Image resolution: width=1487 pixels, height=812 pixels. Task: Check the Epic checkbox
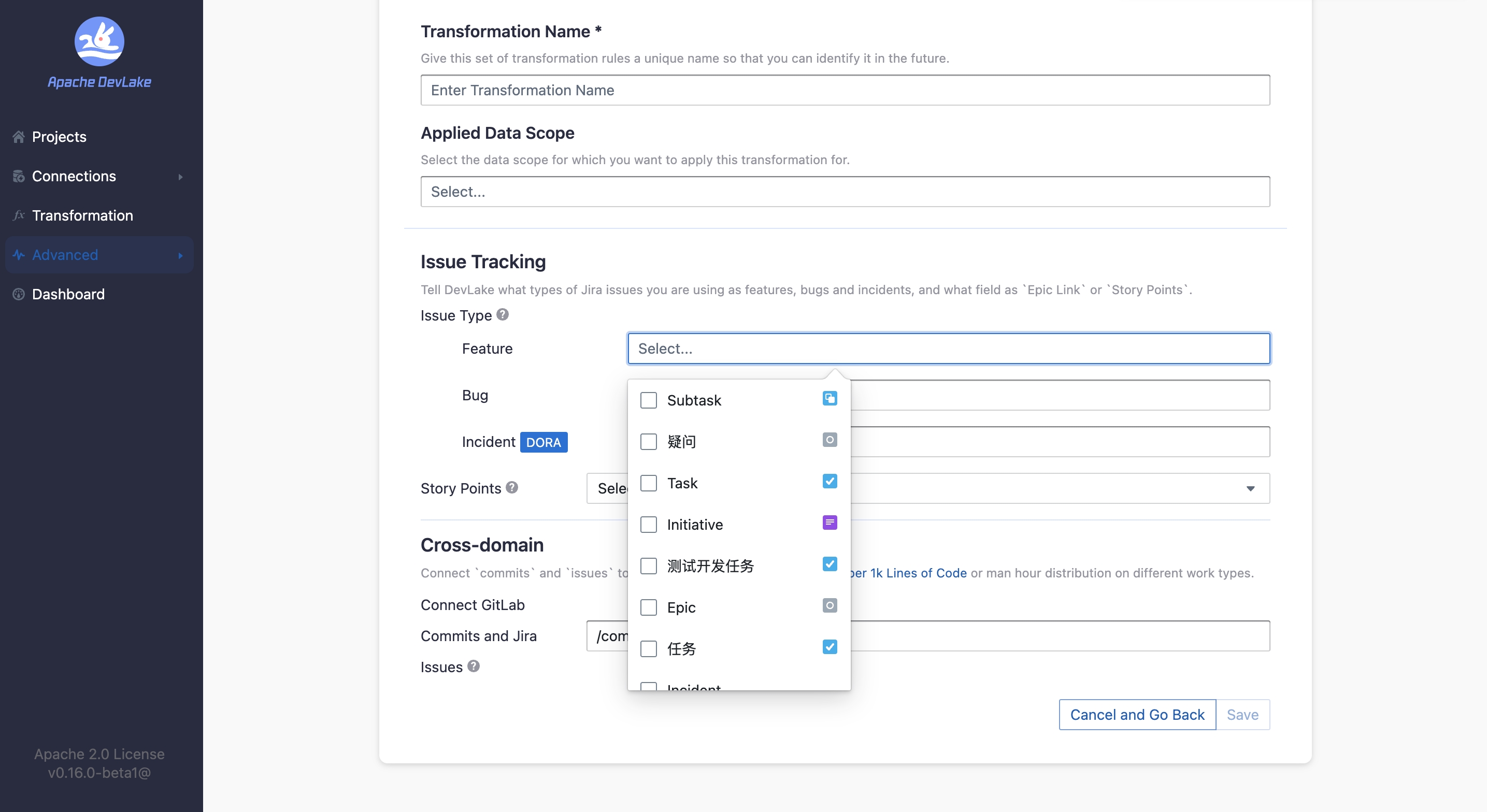[x=649, y=607]
